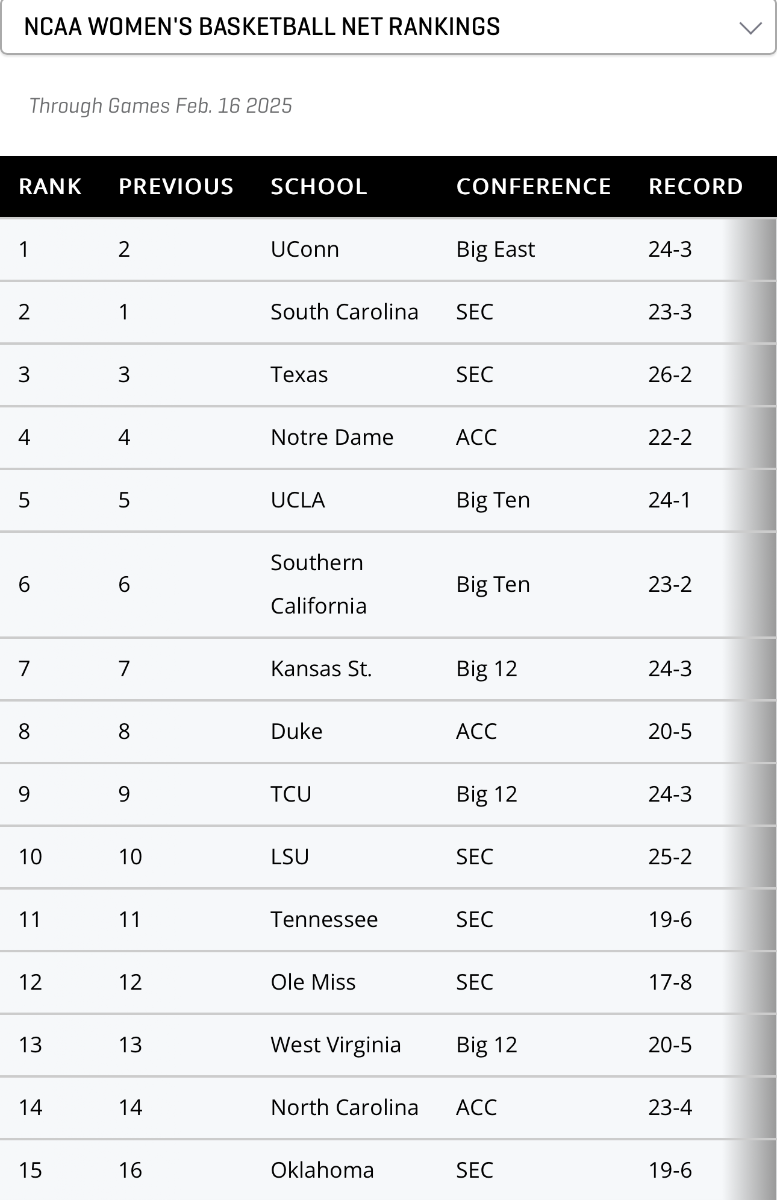777x1200 pixels.
Task: Select the TCU school name
Action: 291,794
